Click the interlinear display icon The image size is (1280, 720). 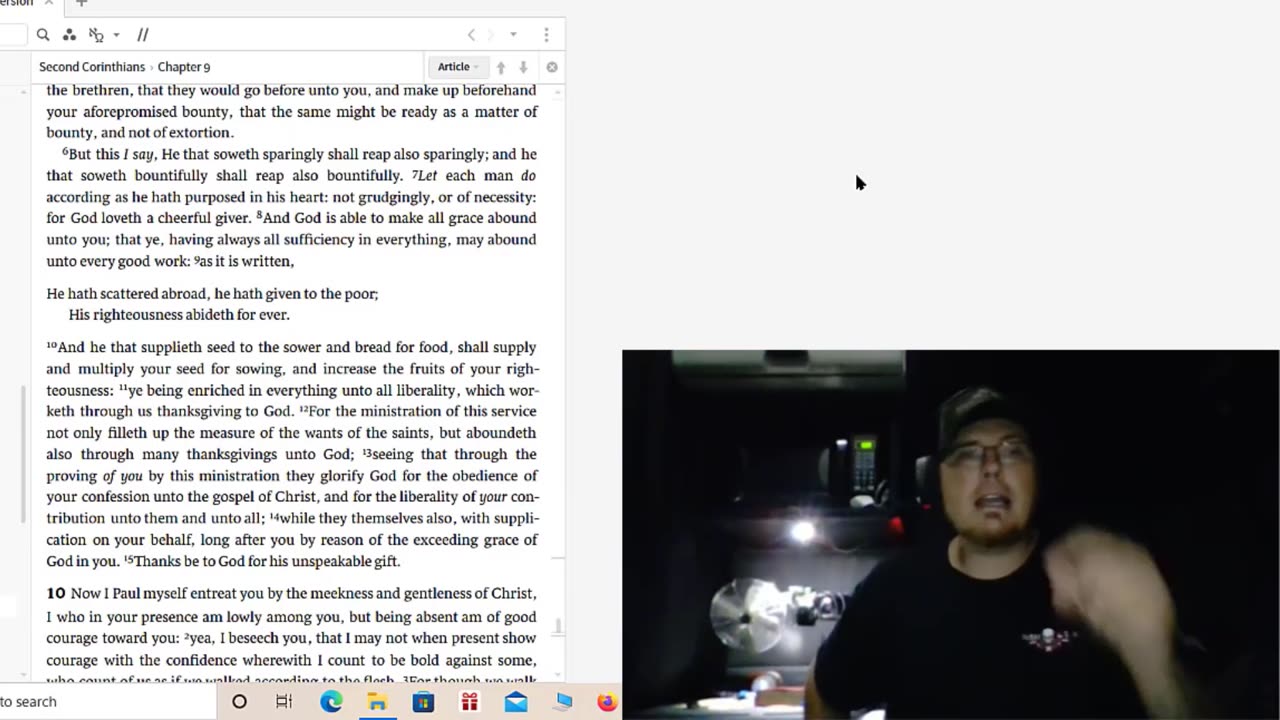tap(96, 35)
